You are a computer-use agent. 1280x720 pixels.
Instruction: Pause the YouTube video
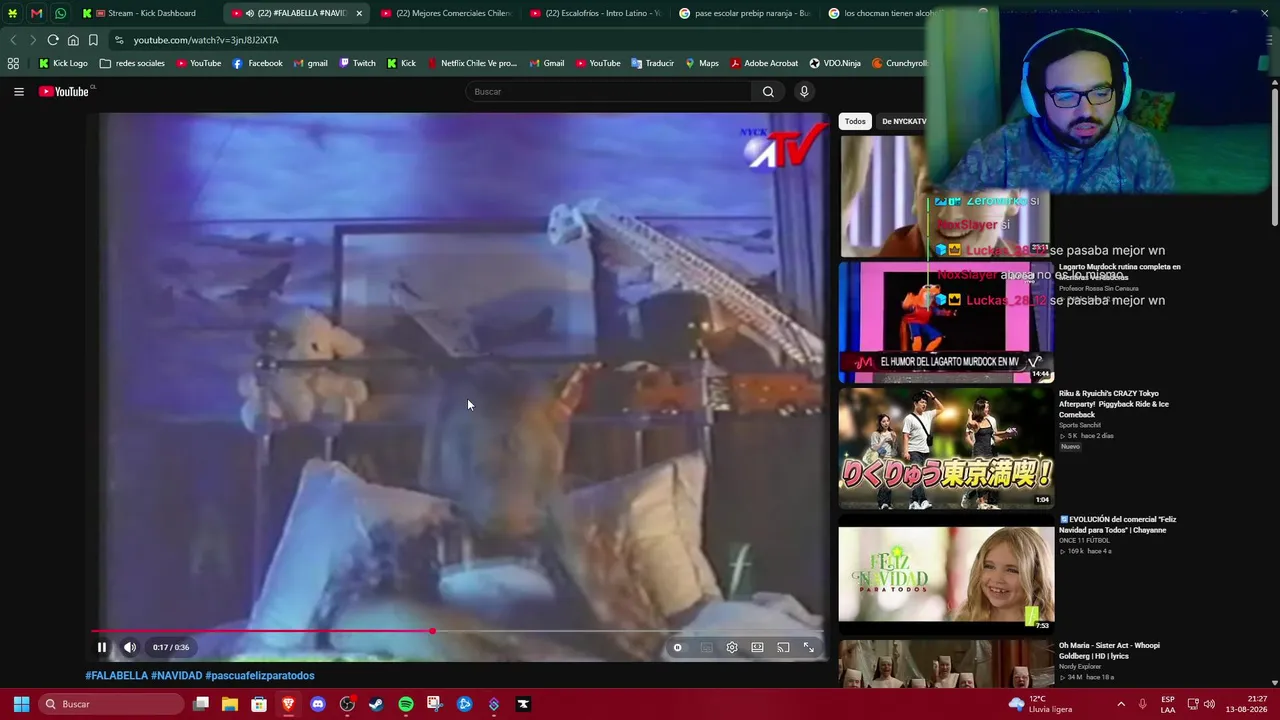(101, 647)
